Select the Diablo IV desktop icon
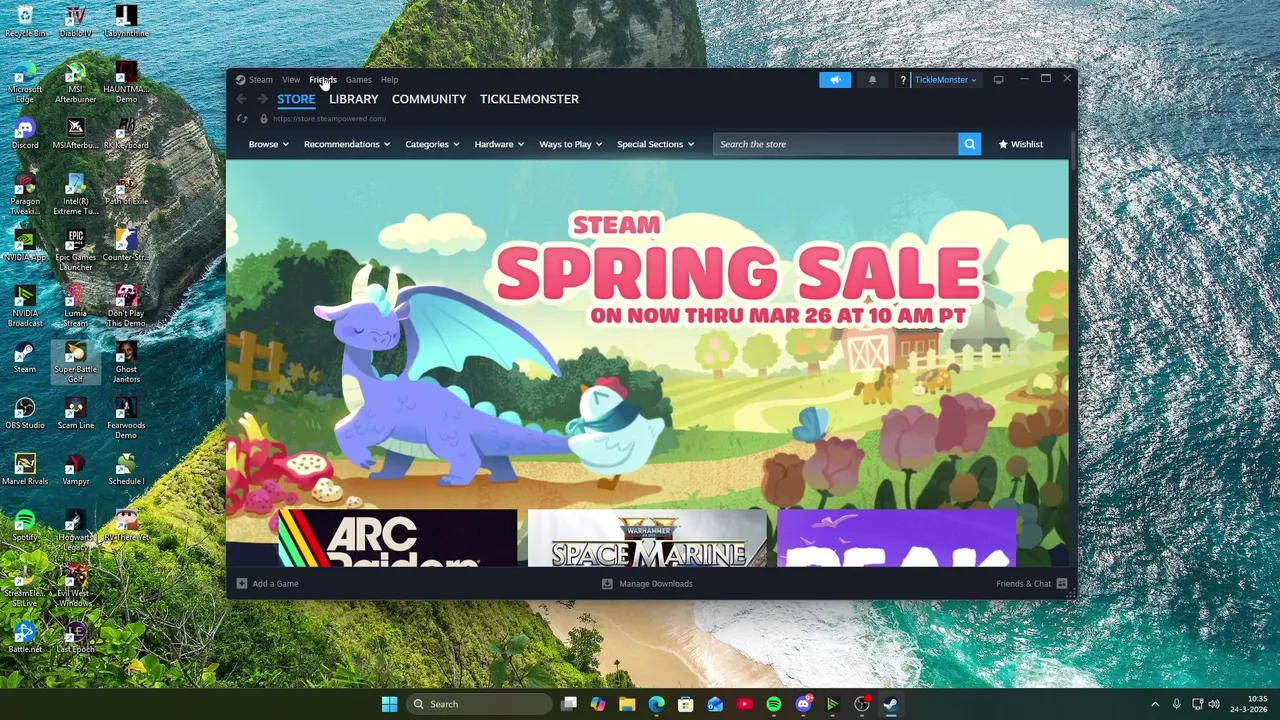This screenshot has height=720, width=1280. (75, 22)
